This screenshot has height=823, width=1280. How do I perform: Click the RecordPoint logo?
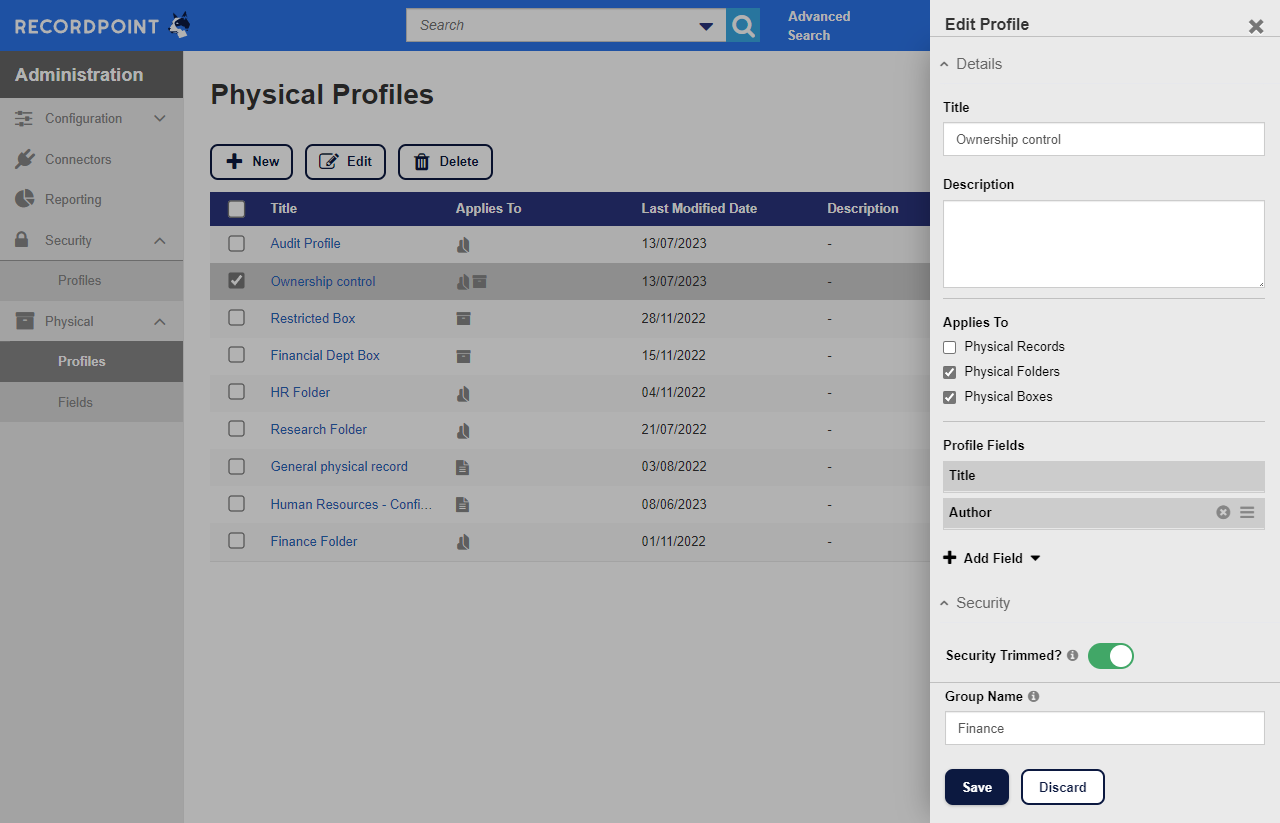click(x=102, y=26)
